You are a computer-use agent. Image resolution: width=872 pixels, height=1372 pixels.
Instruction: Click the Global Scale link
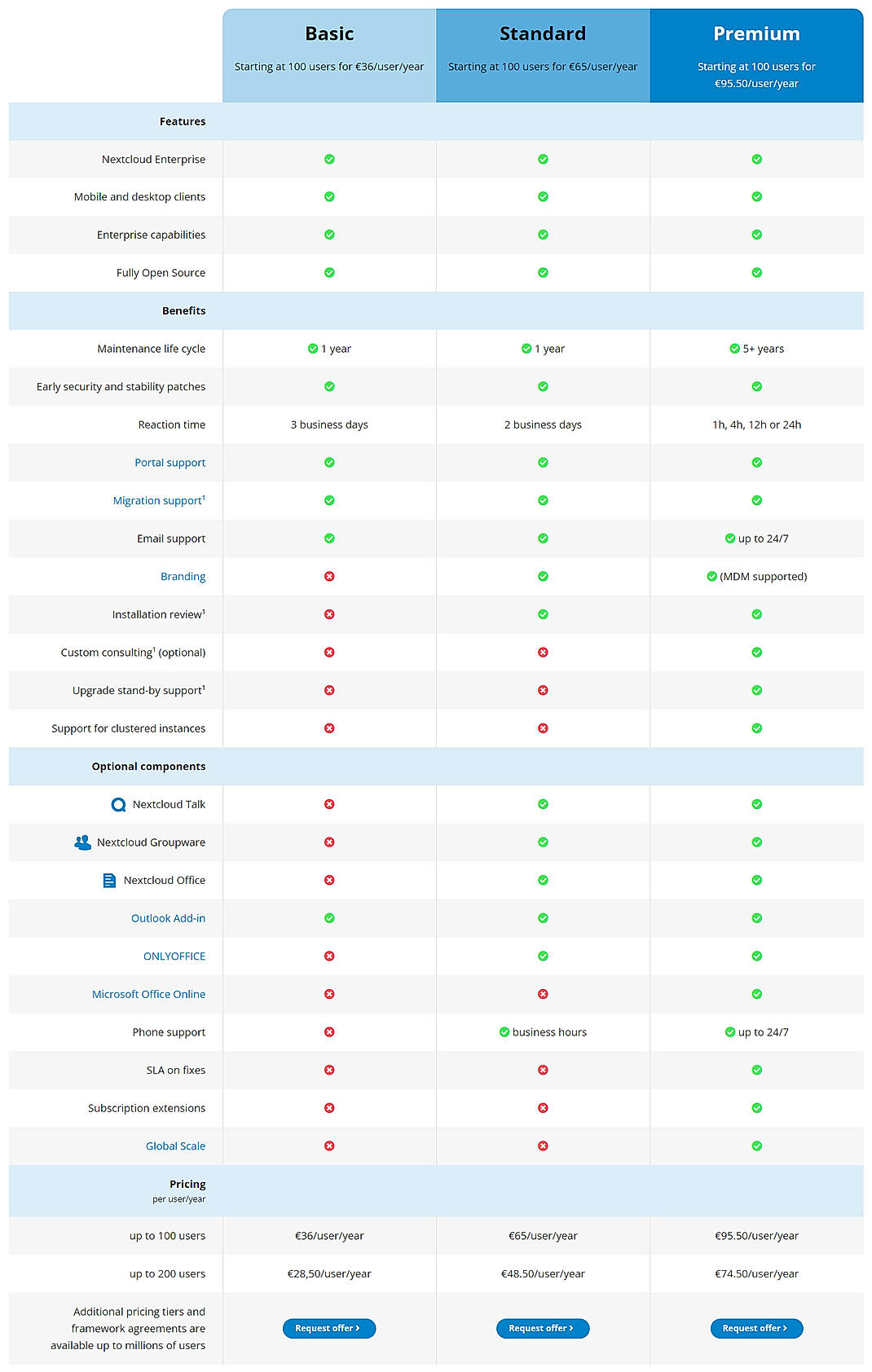click(175, 1146)
